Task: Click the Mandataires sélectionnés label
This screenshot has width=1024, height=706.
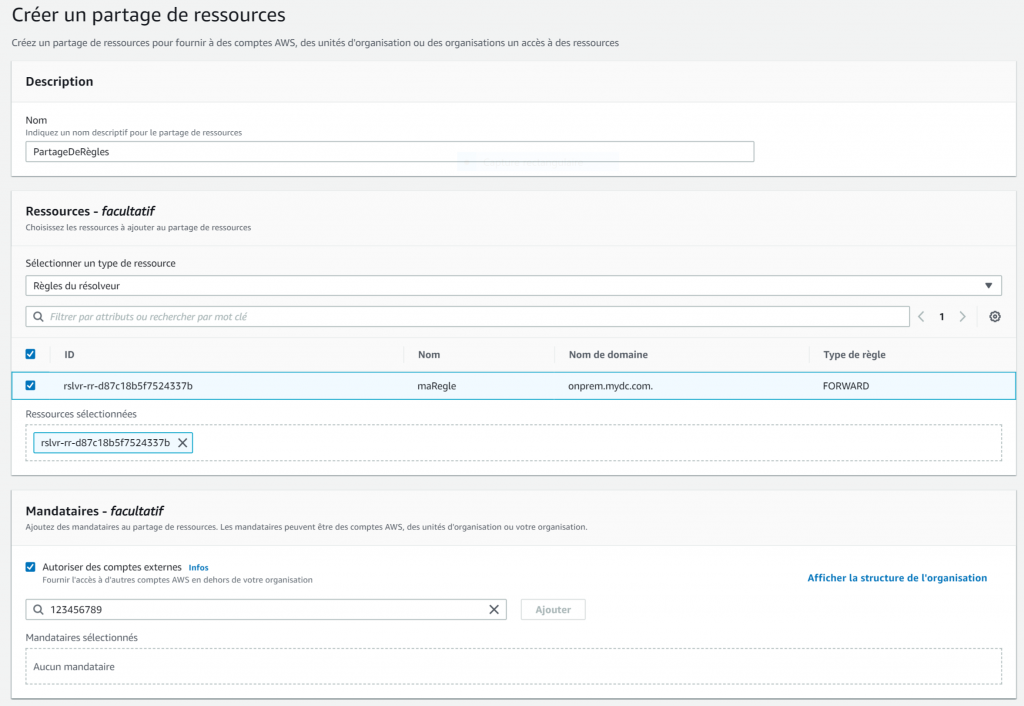Action: pyautogui.click(x=82, y=637)
